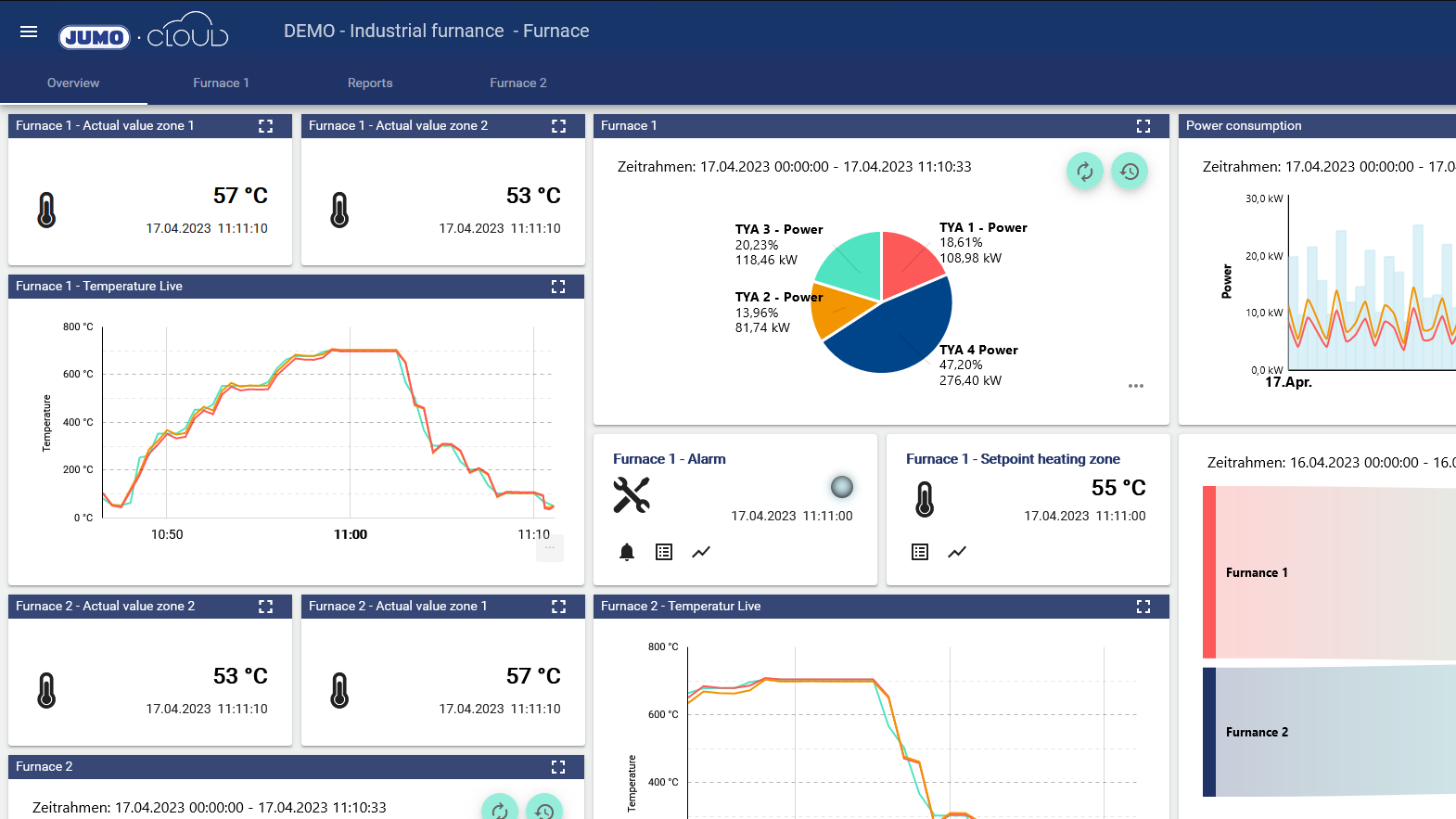Open list icon under Setpoint heating zone
Image resolution: width=1456 pixels, height=819 pixels.
tap(920, 552)
